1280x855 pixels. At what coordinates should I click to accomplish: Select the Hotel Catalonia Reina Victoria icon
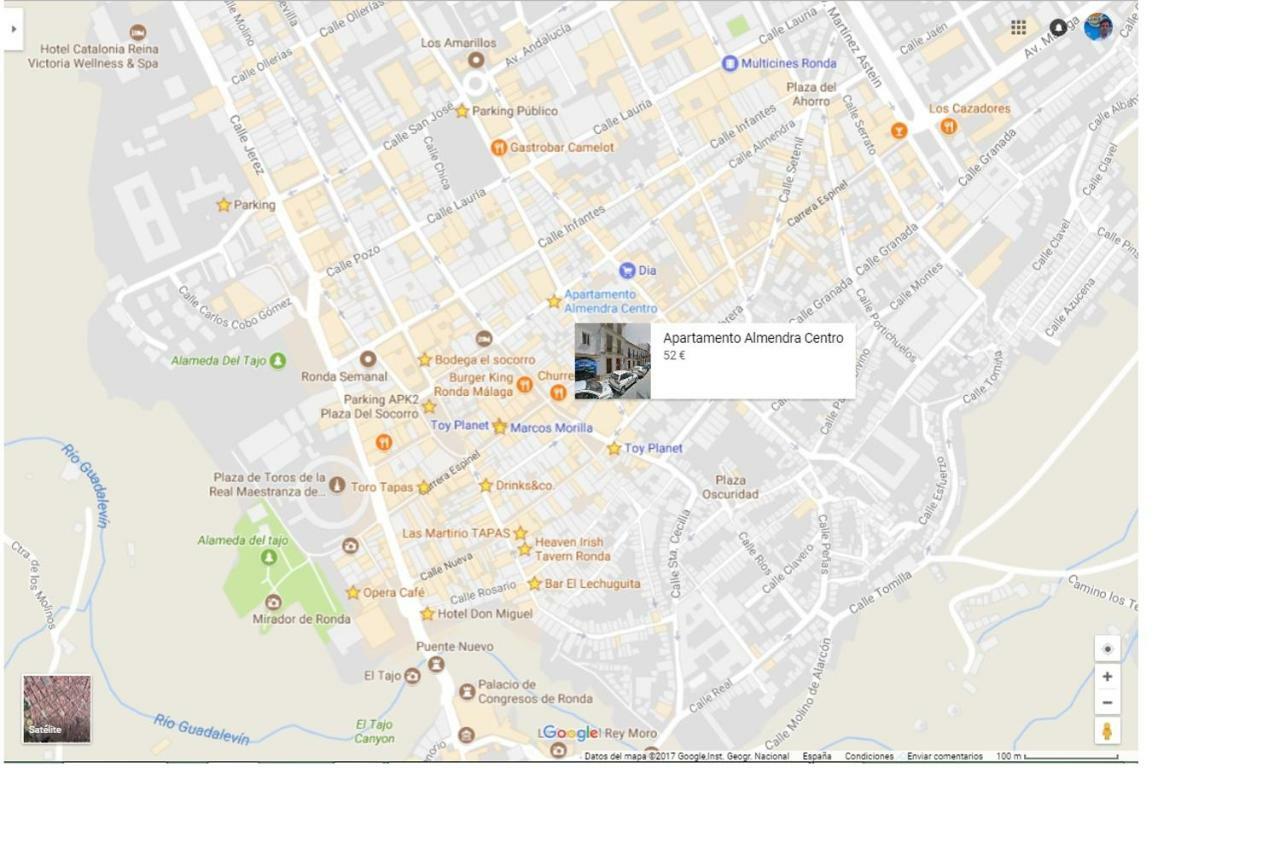(138, 32)
